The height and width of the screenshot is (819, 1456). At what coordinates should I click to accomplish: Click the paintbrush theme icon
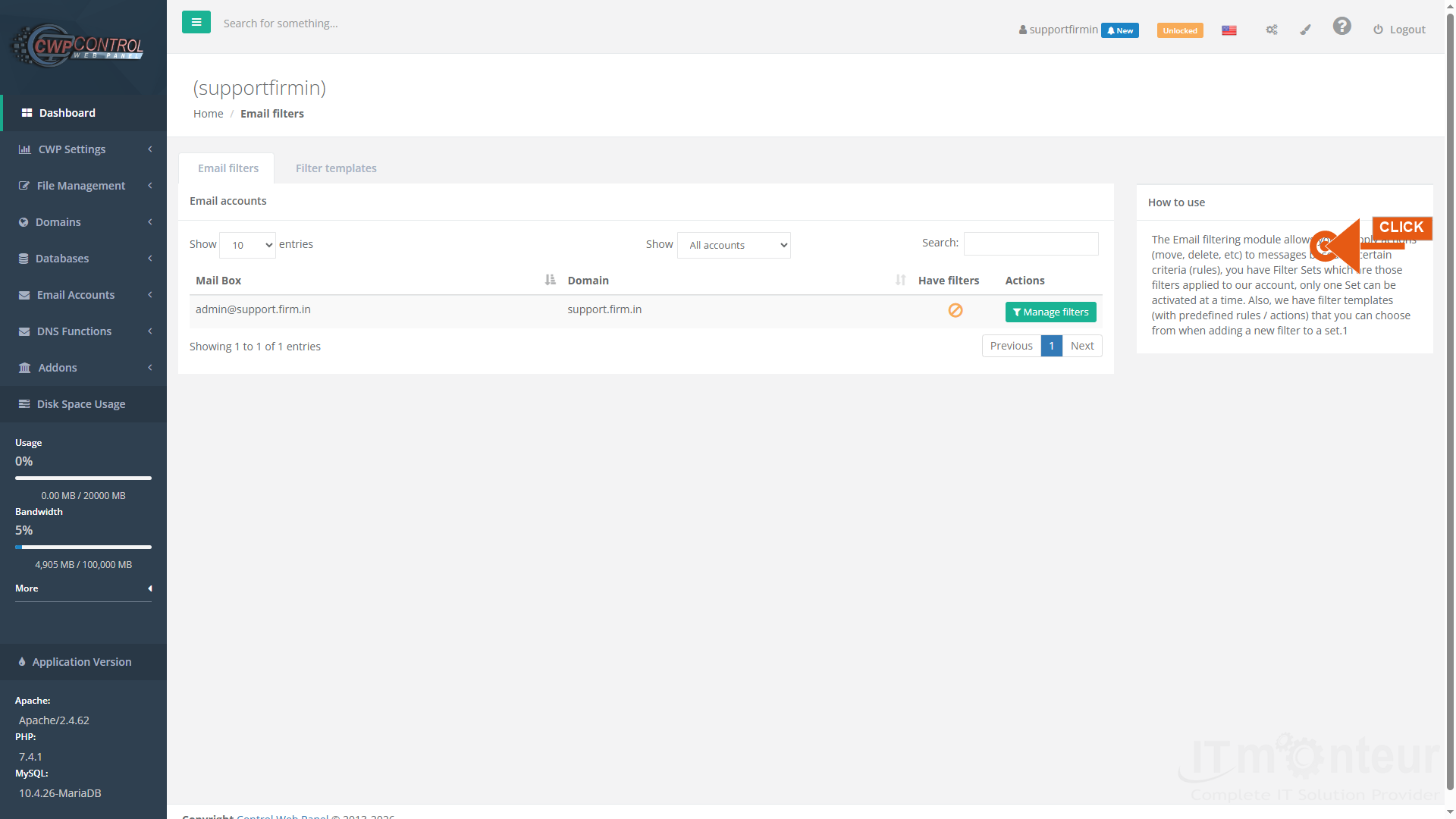tap(1305, 30)
